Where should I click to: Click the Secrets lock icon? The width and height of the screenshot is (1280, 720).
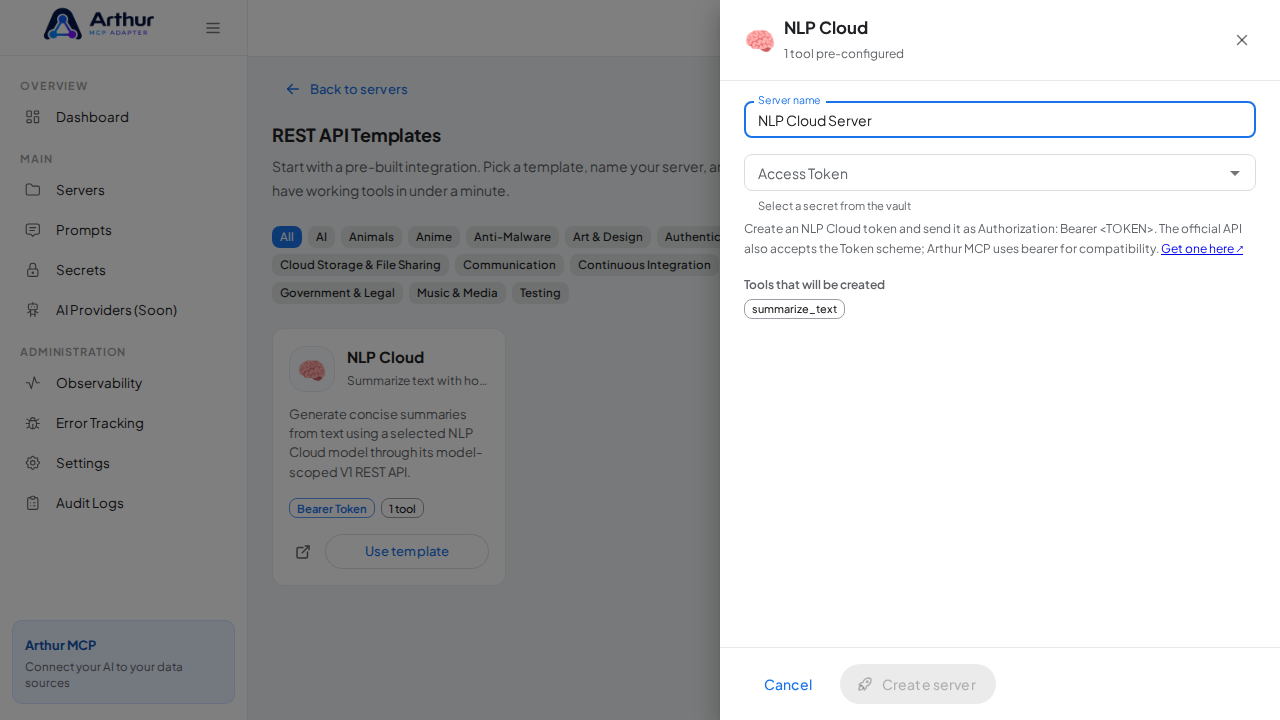tap(33, 270)
